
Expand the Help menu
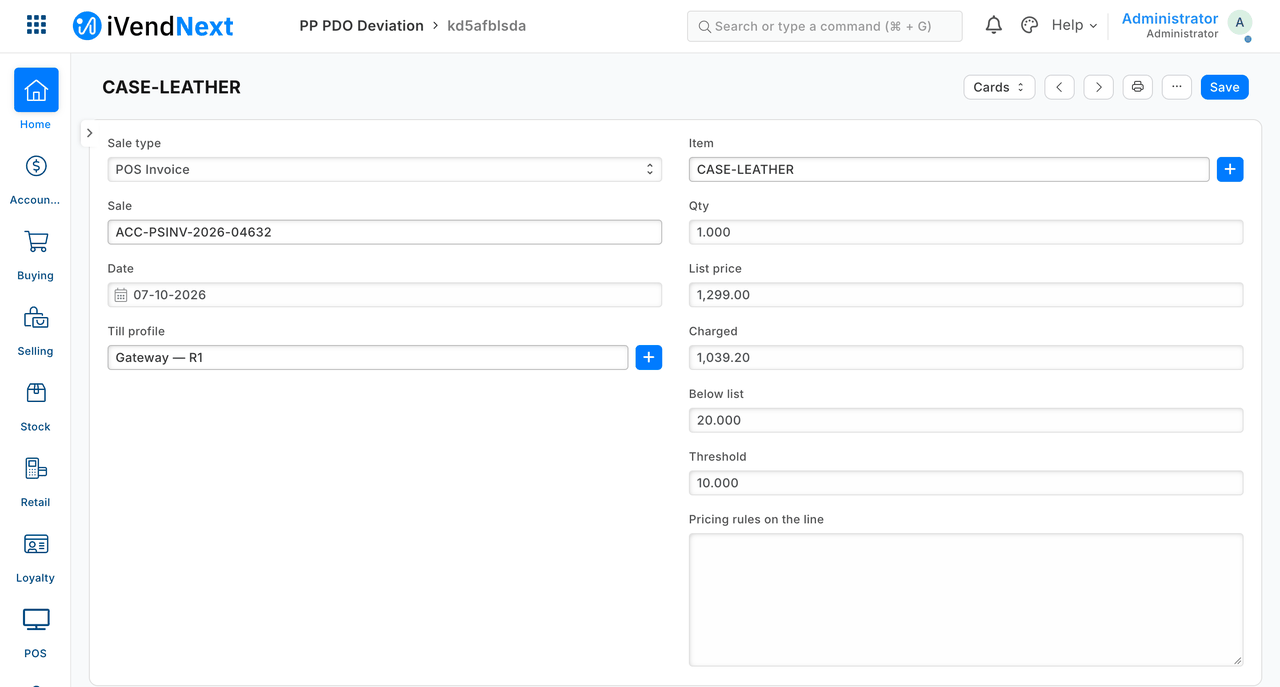1074,26
